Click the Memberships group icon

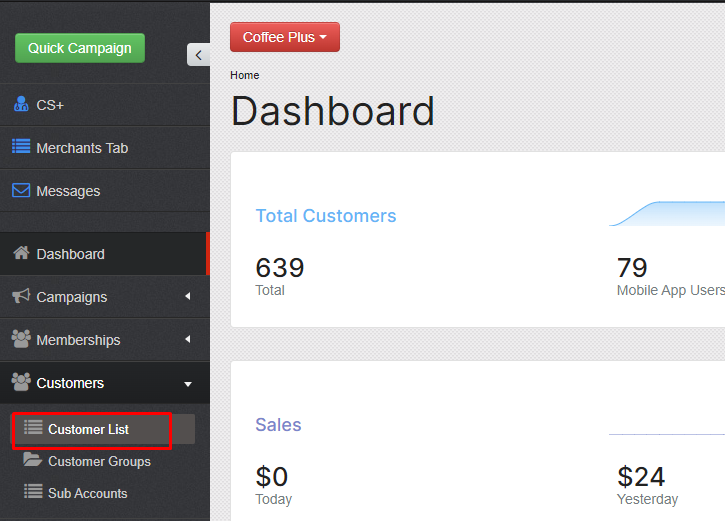tap(21, 339)
